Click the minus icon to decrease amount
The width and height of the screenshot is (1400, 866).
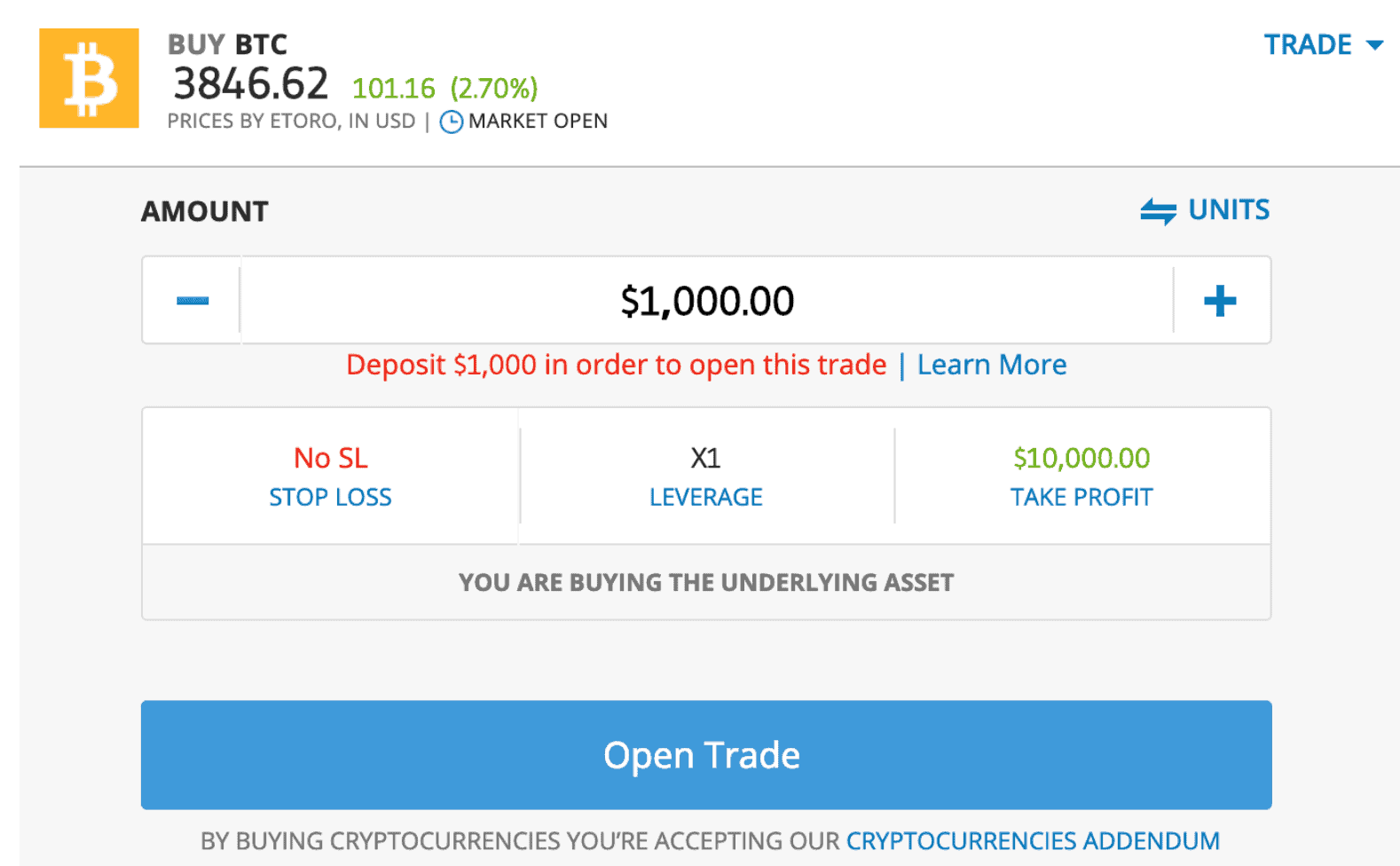click(x=192, y=301)
